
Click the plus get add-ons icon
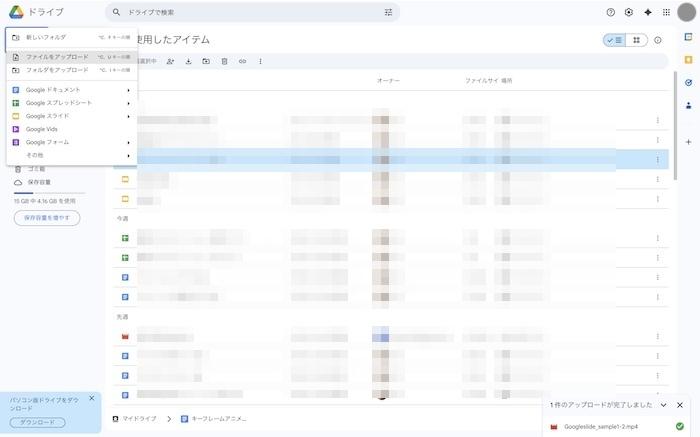688,142
